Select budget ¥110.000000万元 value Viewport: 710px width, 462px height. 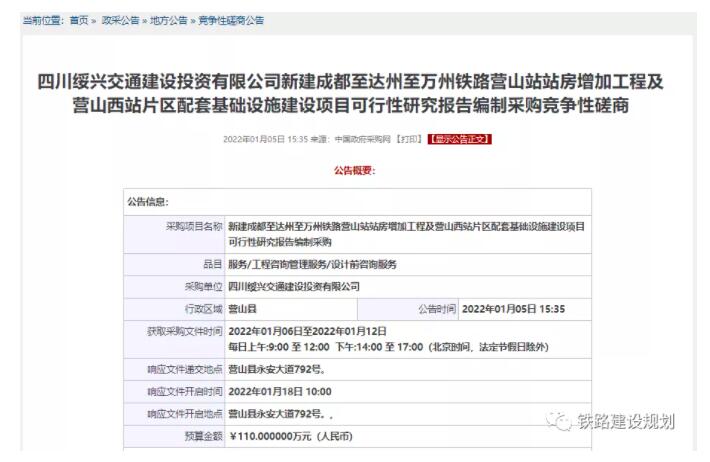coord(290,436)
